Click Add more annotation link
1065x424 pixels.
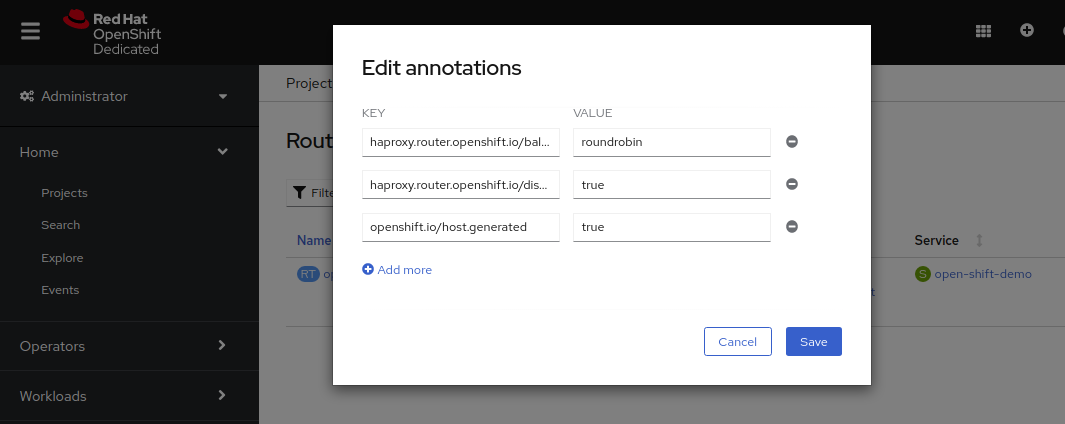click(397, 270)
